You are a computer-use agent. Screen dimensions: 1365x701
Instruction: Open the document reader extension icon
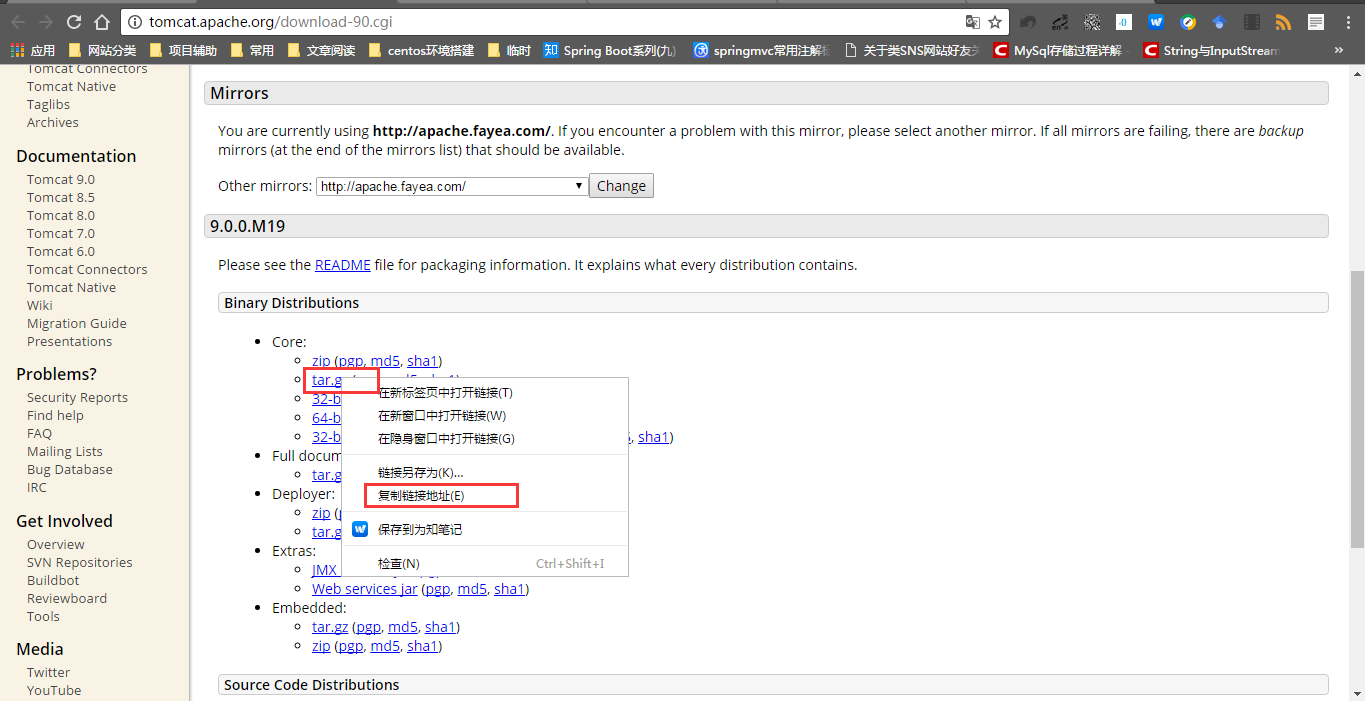pos(1315,21)
